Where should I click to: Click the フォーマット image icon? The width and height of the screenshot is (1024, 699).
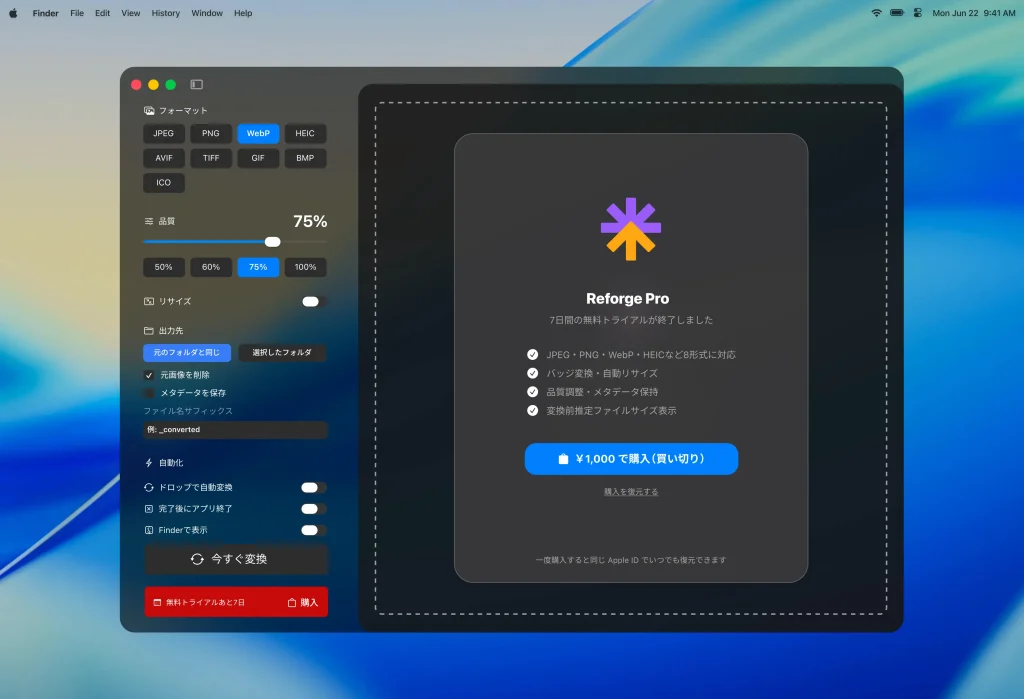pos(149,111)
